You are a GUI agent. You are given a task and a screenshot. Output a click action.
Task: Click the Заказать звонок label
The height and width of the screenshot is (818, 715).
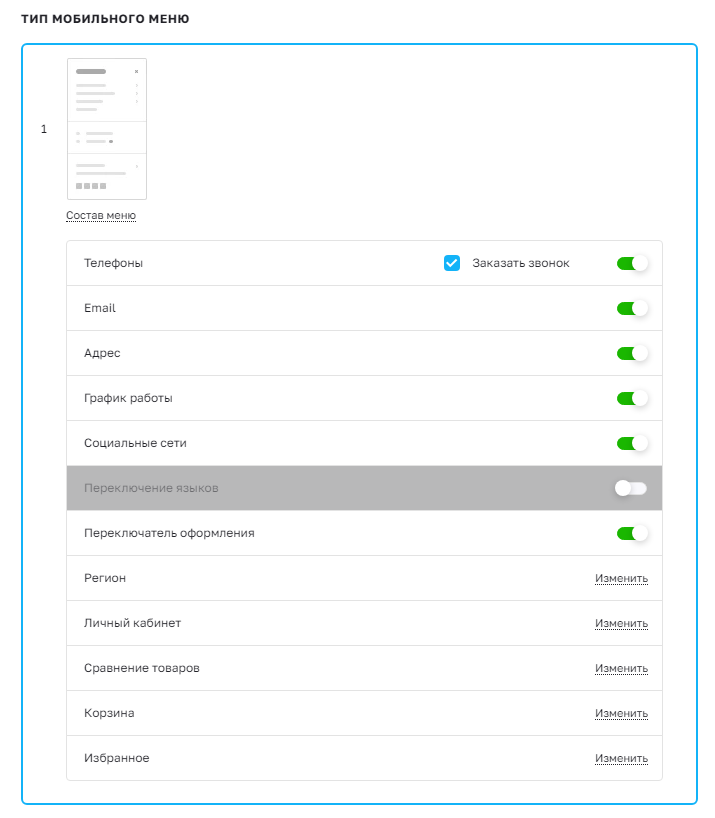[x=521, y=263]
